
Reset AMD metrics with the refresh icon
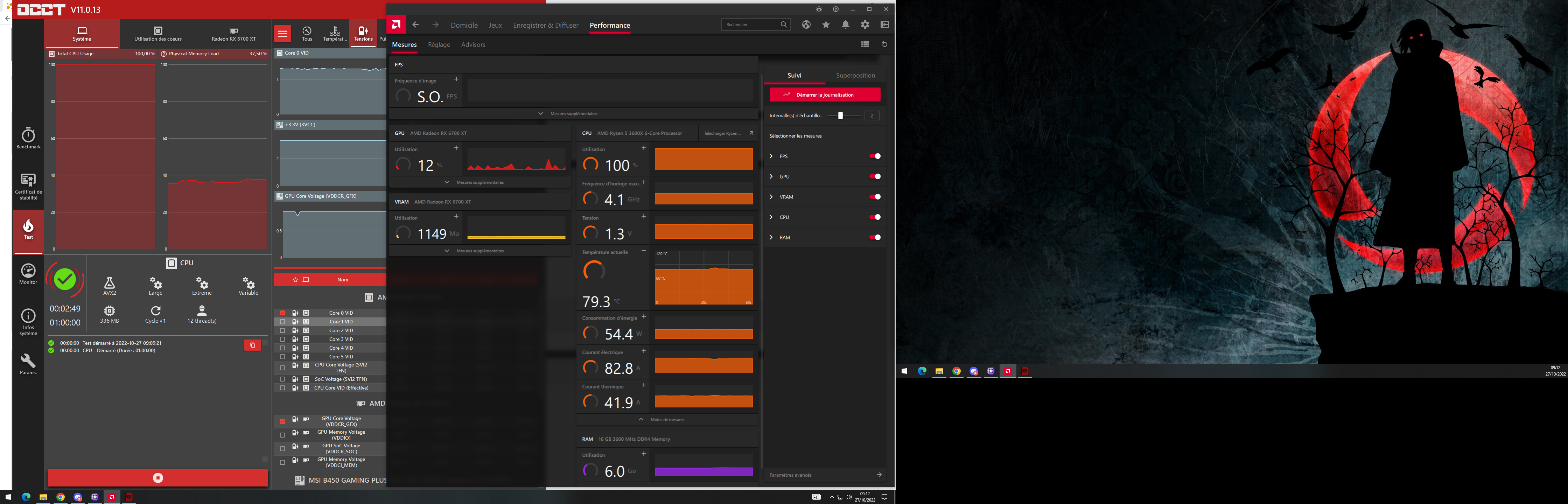coord(884,44)
